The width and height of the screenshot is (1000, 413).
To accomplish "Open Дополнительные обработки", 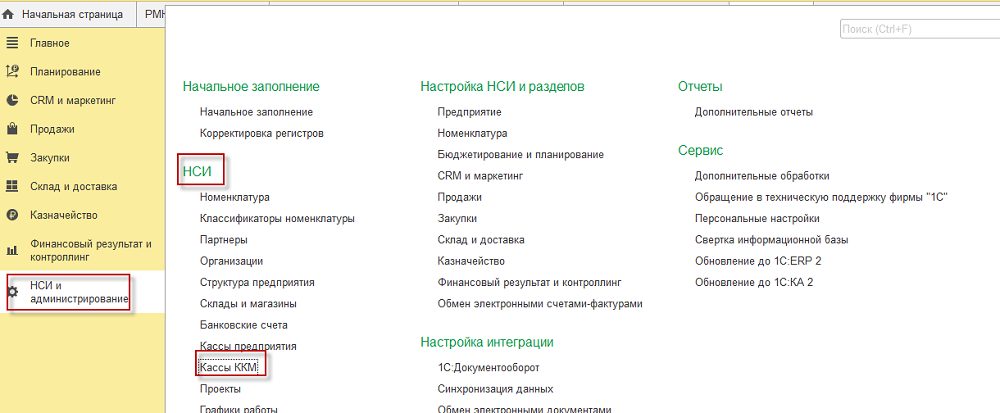I will point(761,176).
